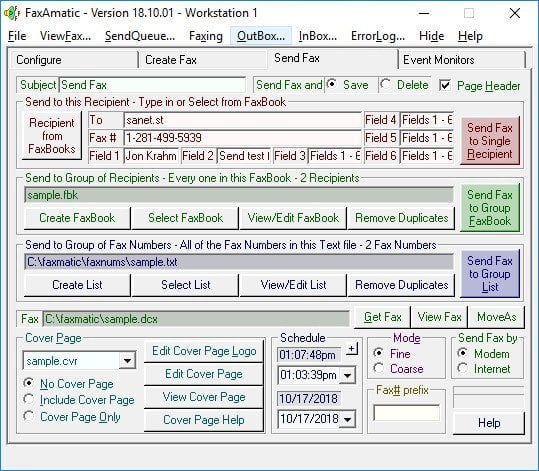Click the schedule plus button
This screenshot has height=471, width=539.
click(351, 349)
